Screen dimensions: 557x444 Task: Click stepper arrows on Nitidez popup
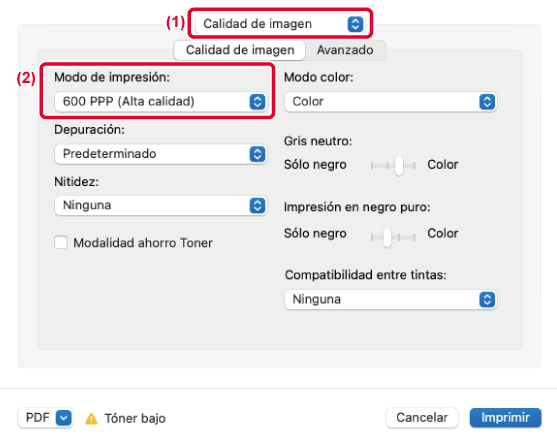[258, 206]
